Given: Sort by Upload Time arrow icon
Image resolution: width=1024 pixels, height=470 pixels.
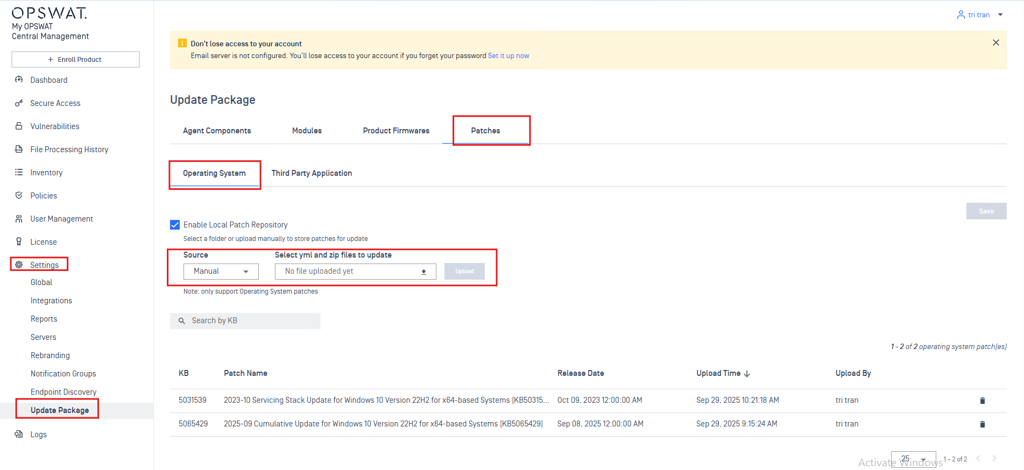Looking at the screenshot, I should (747, 373).
